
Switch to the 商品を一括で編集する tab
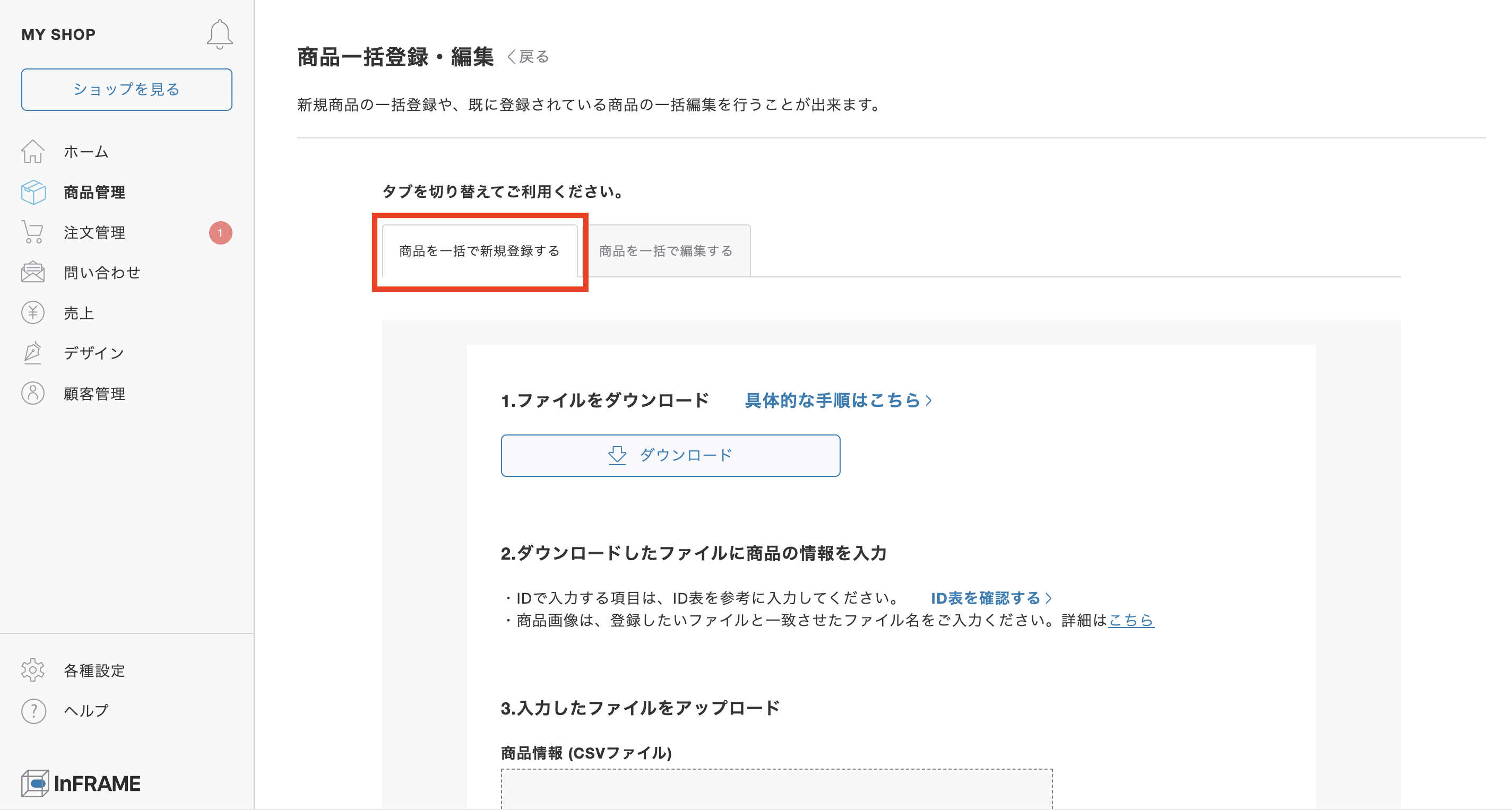(x=665, y=250)
